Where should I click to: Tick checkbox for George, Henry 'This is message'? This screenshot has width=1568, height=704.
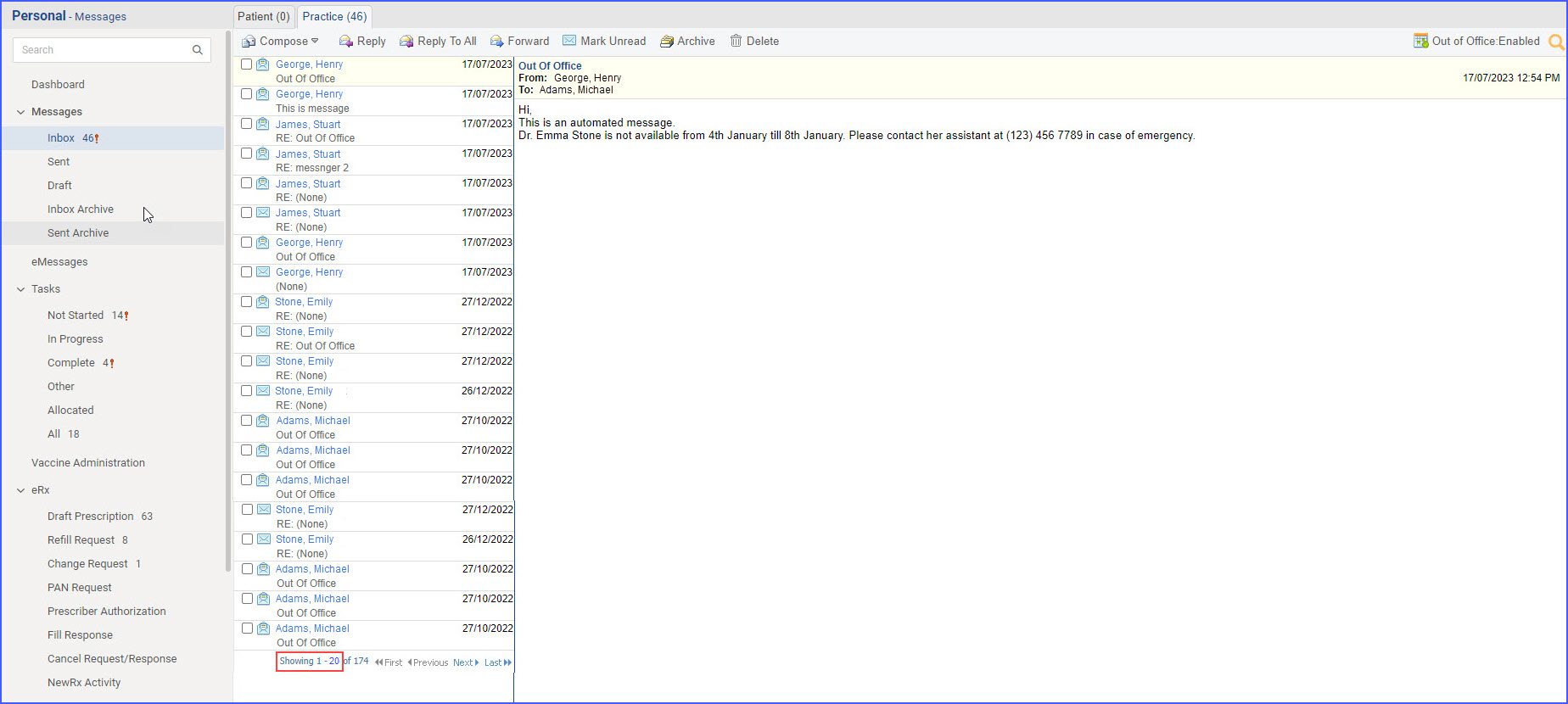pos(246,94)
